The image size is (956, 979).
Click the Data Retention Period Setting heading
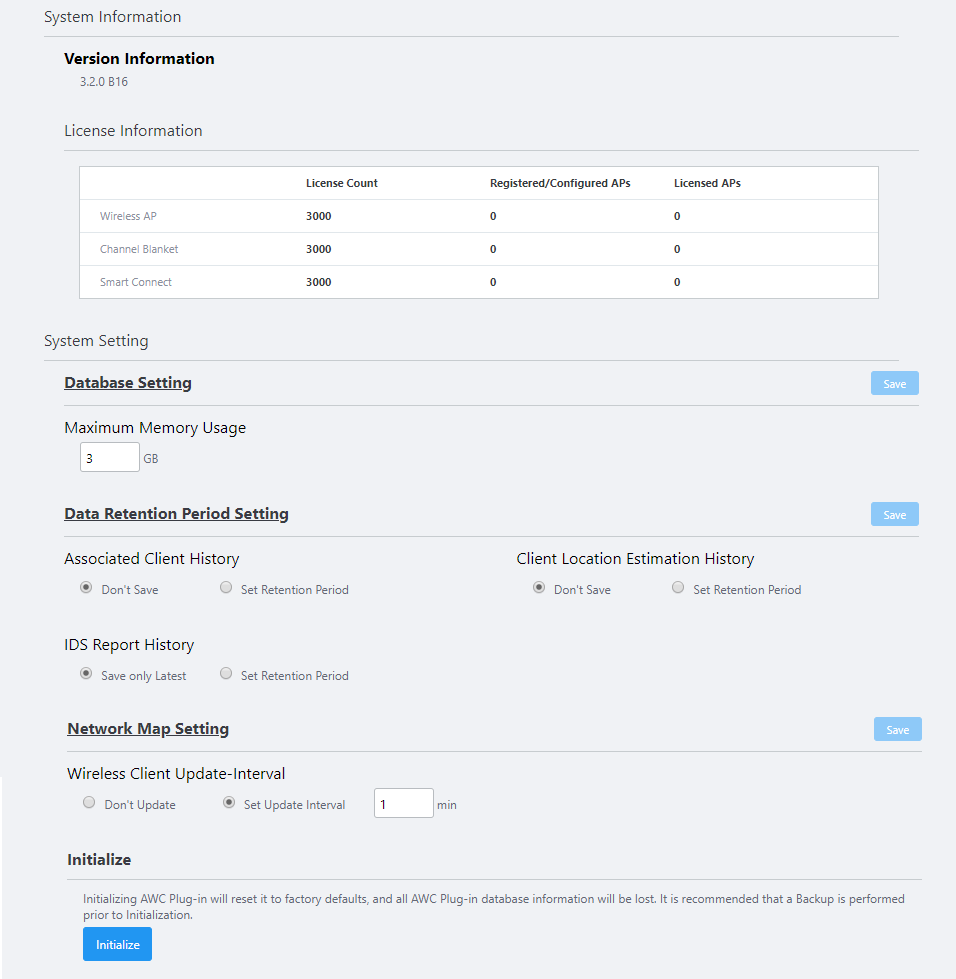[x=176, y=514]
